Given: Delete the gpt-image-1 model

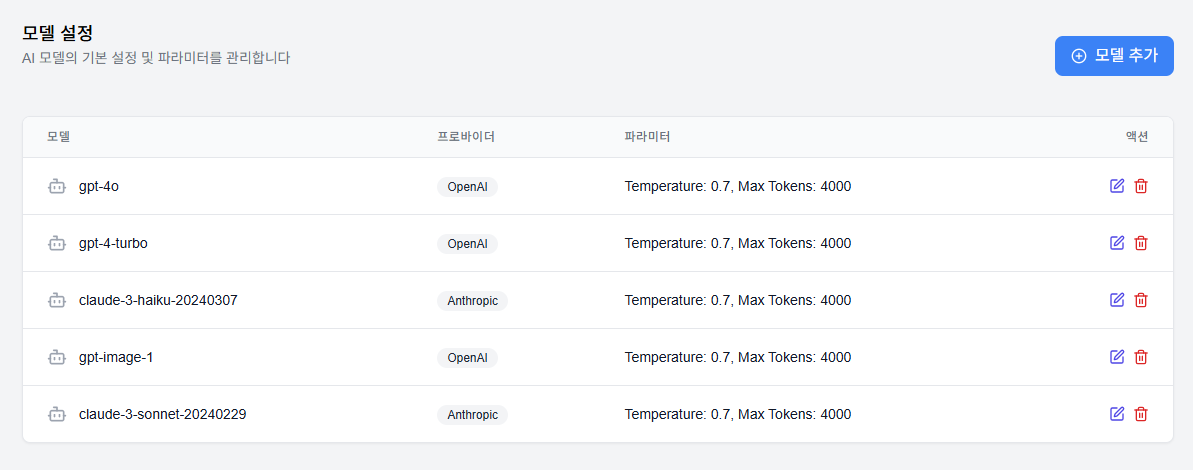Looking at the screenshot, I should click(1141, 357).
